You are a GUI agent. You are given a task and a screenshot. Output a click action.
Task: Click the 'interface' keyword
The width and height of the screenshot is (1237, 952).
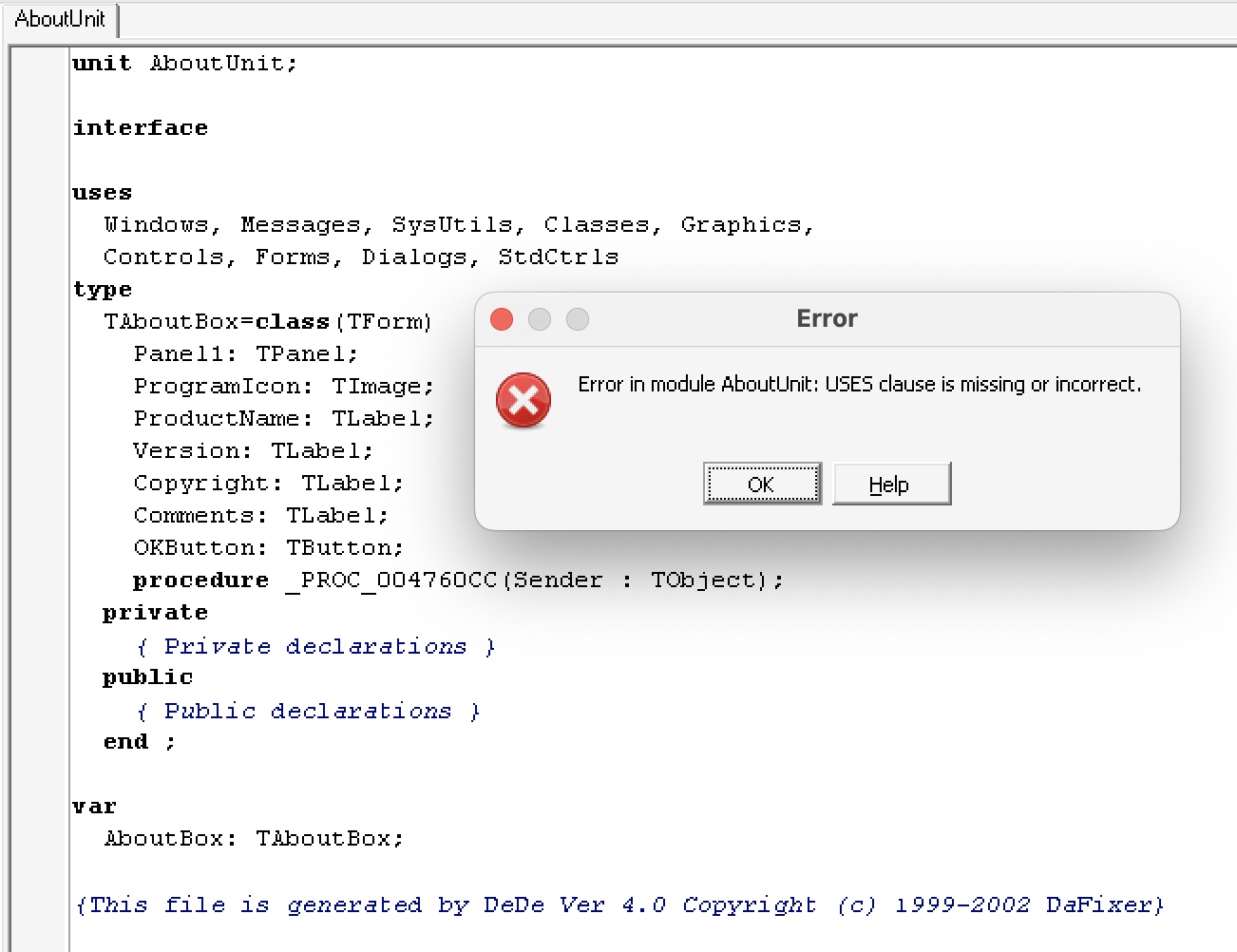coord(141,128)
